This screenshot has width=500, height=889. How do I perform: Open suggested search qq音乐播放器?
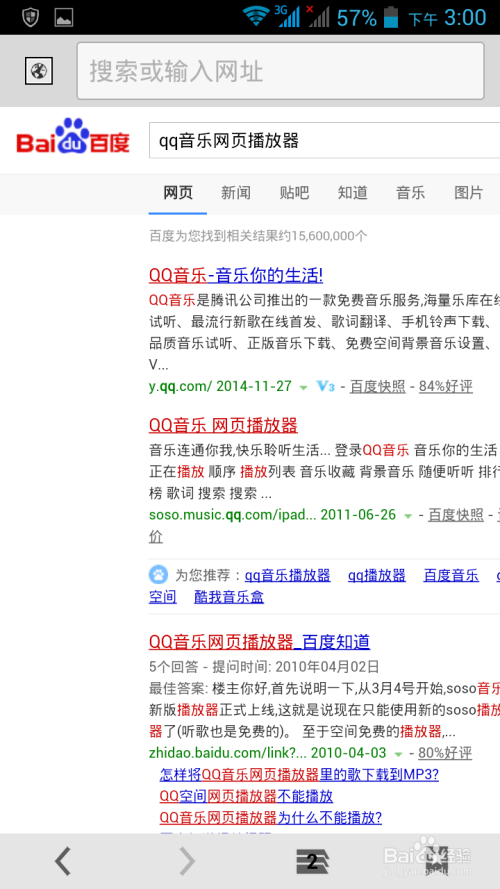(287, 575)
